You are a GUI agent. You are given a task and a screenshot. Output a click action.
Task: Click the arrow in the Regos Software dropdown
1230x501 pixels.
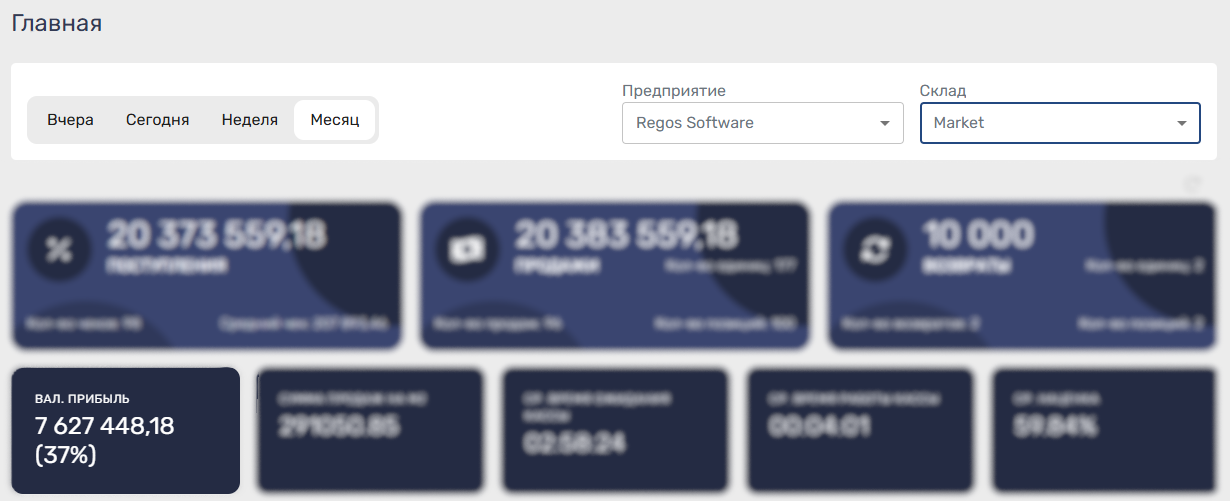click(x=884, y=123)
